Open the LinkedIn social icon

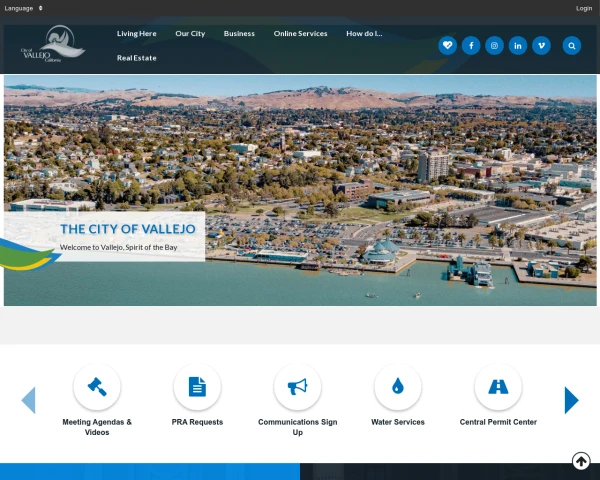(518, 45)
